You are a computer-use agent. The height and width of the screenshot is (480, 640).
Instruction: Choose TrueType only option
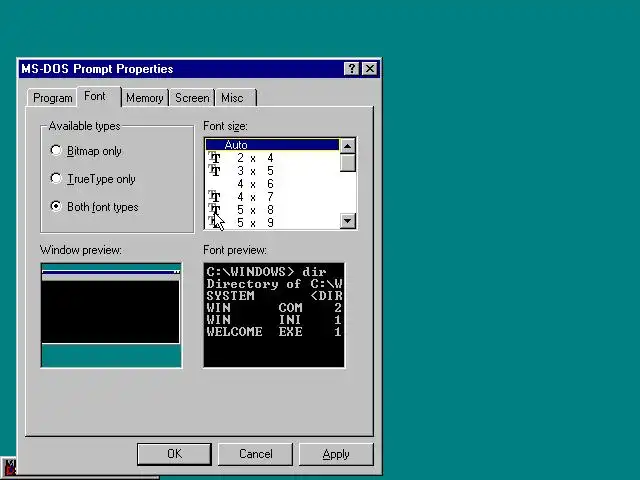[x=93, y=179]
